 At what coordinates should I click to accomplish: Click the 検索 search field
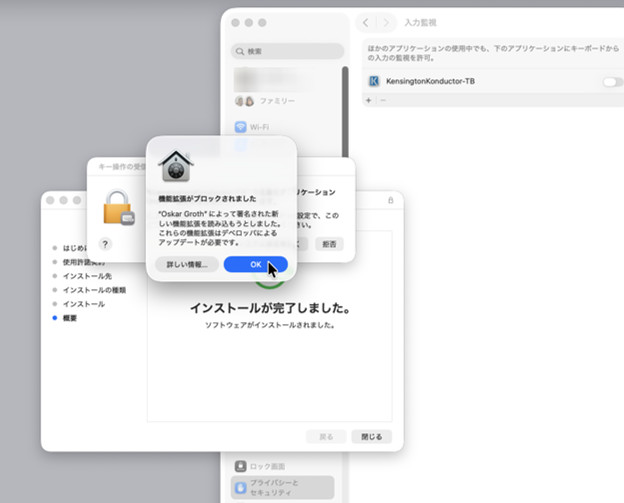point(288,50)
